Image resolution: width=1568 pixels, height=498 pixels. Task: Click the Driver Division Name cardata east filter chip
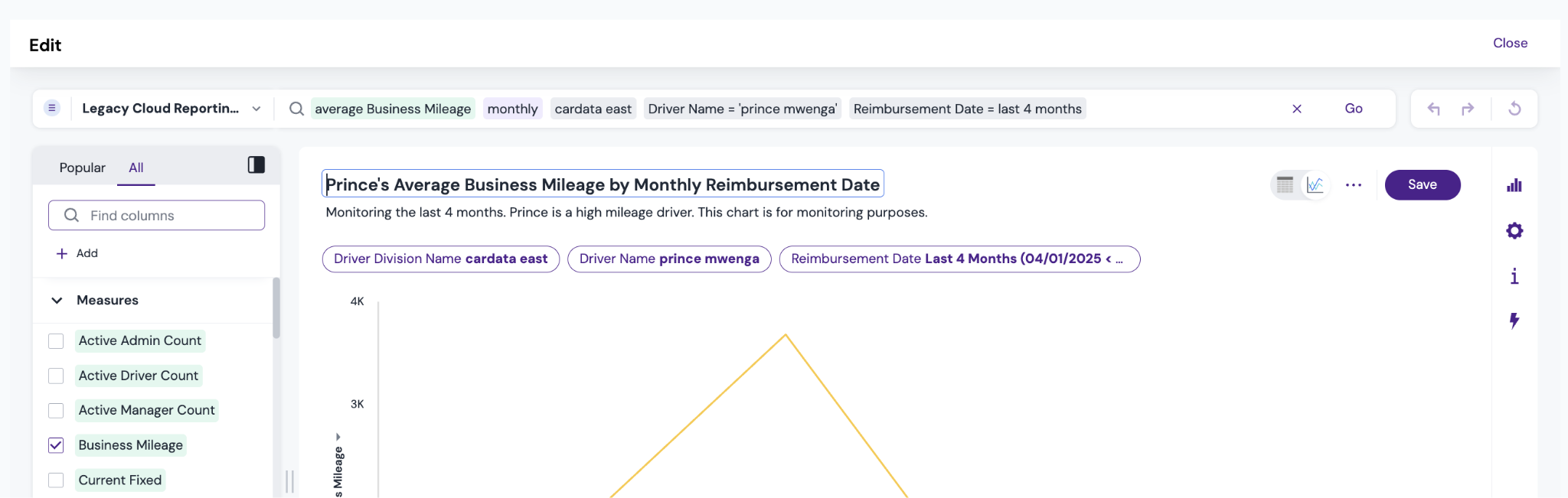(x=441, y=259)
